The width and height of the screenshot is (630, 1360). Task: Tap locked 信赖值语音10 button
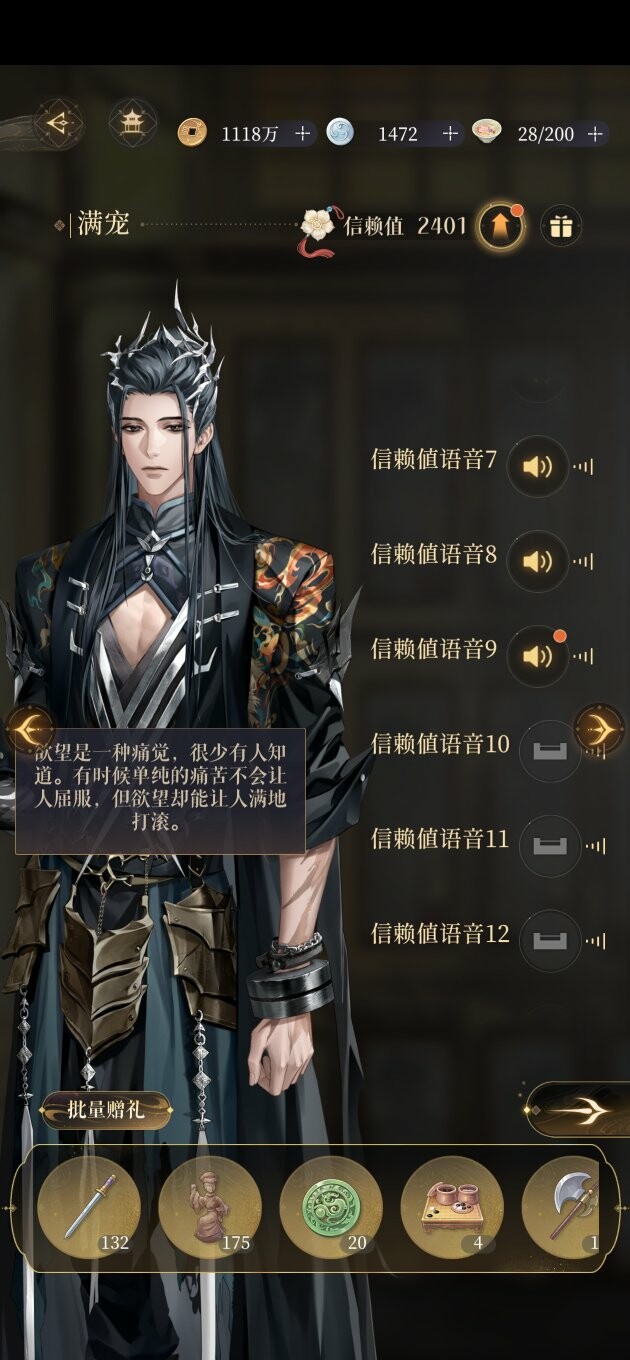click(550, 751)
